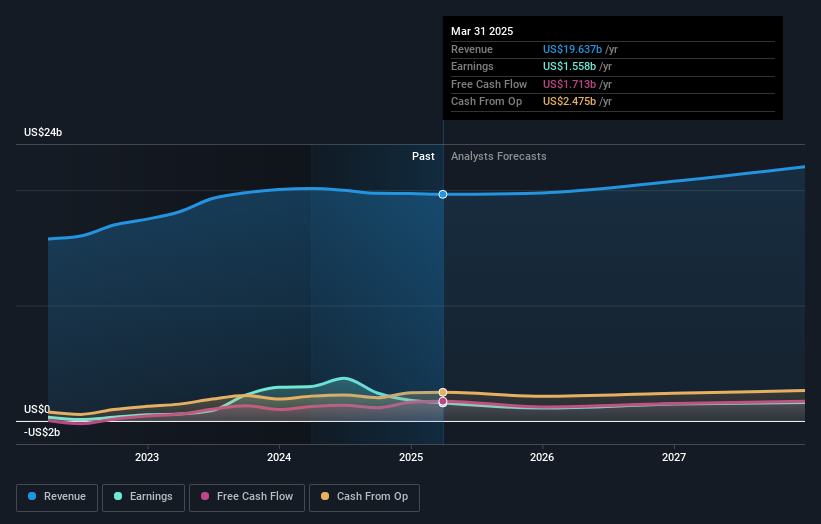Click the teal Earnings legend dot
Screen dimensions: 821x524
pos(118,496)
